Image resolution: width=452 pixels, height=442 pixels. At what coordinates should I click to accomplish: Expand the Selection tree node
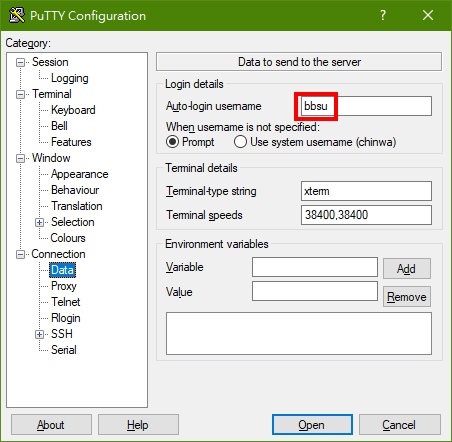pos(39,222)
